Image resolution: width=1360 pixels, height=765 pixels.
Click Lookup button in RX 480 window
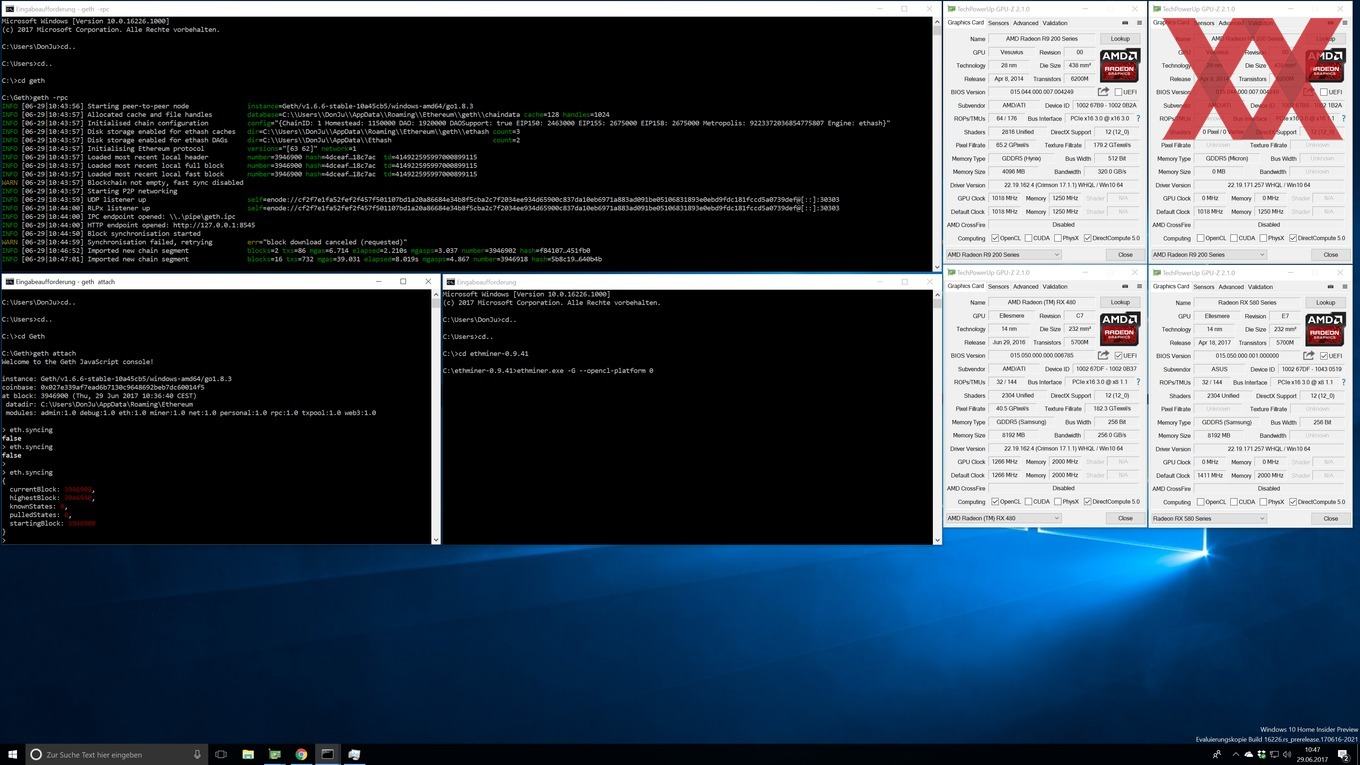click(1120, 302)
